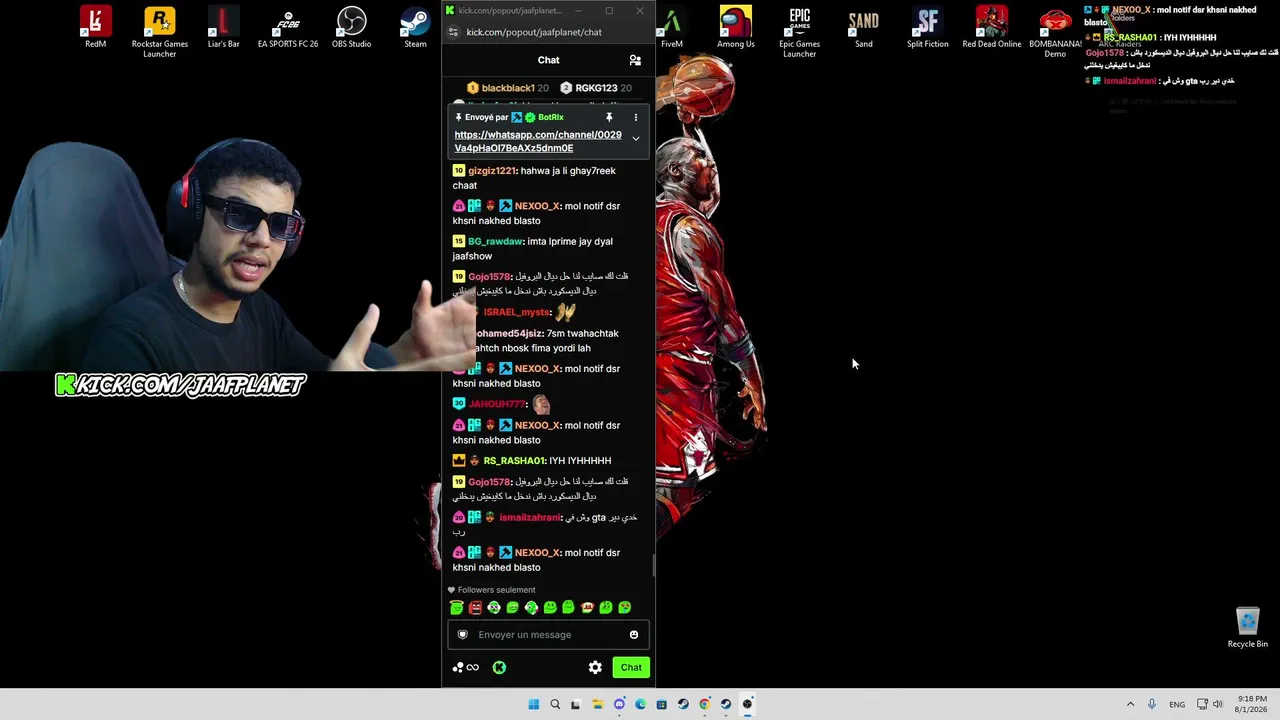
Task: Launch Rockstar Games Launcher from desktop
Action: [160, 32]
